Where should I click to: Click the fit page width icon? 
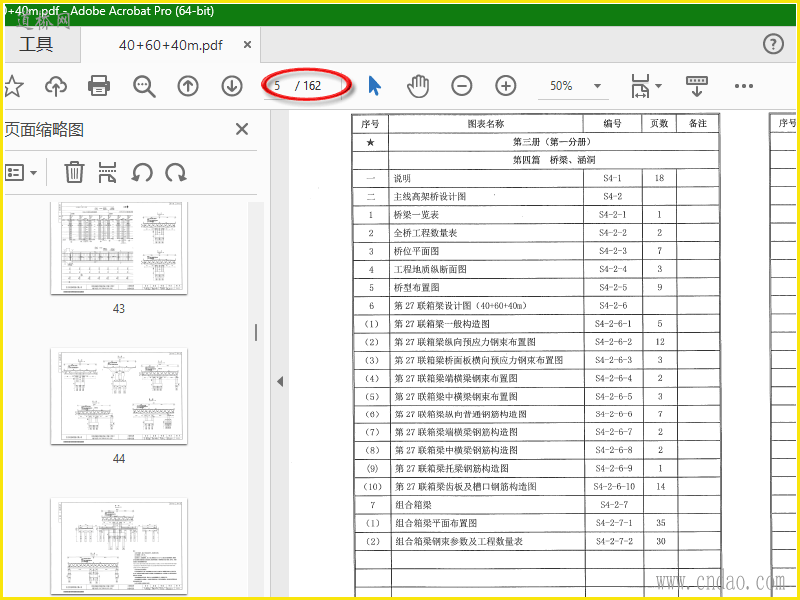[640, 86]
